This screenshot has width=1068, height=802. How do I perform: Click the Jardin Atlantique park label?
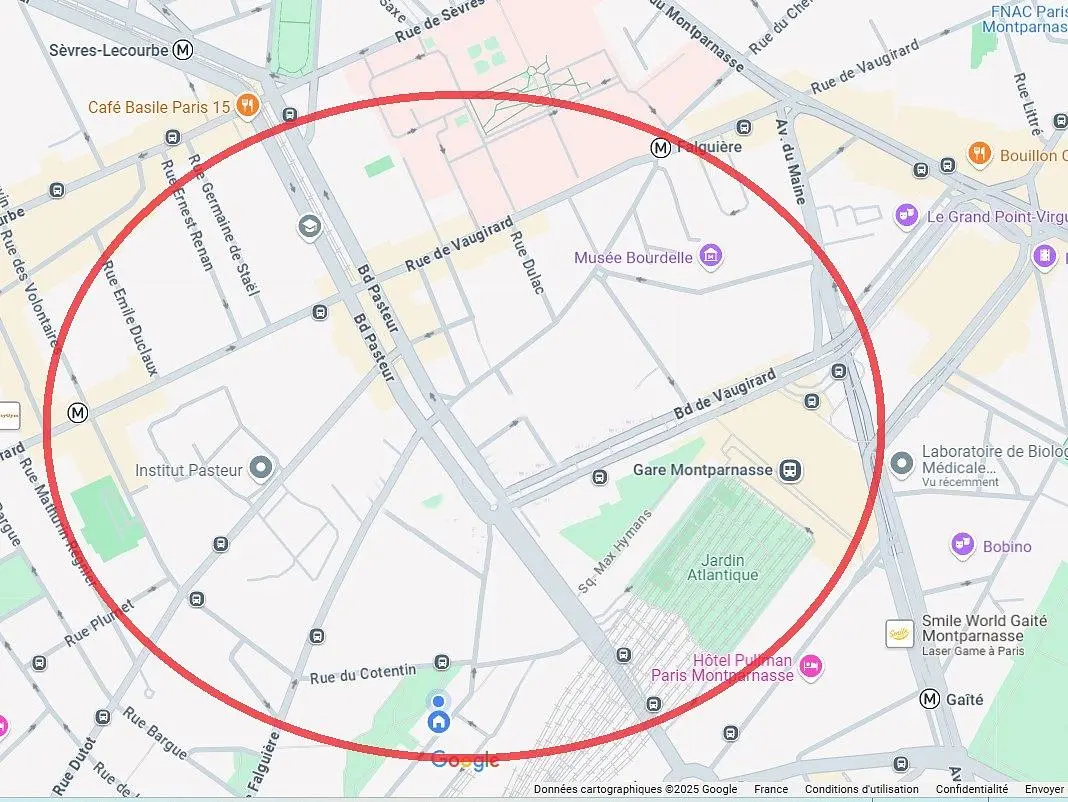[722, 568]
